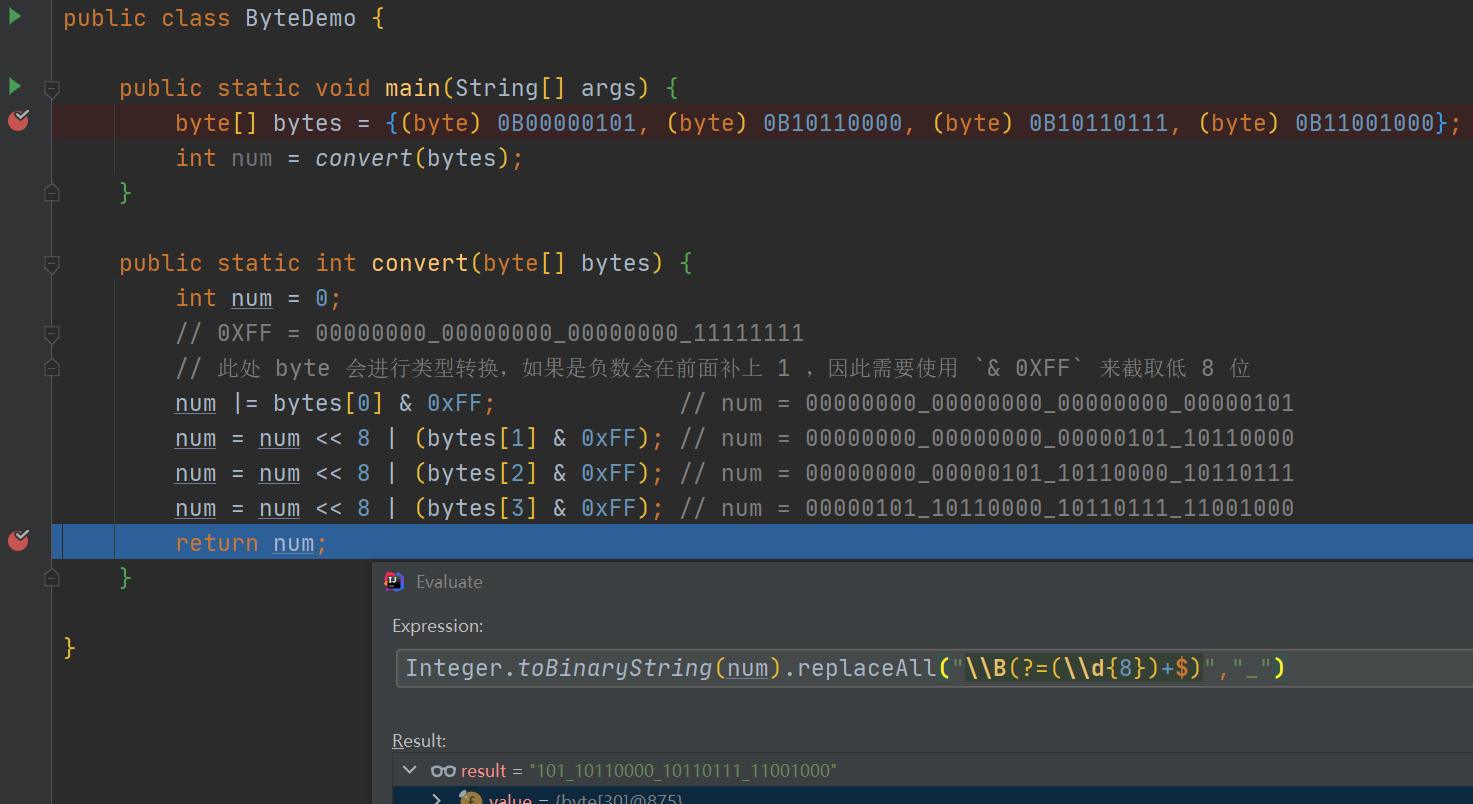This screenshot has width=1473, height=804.
Task: Click the glasses watch icon beside result
Action: (443, 771)
